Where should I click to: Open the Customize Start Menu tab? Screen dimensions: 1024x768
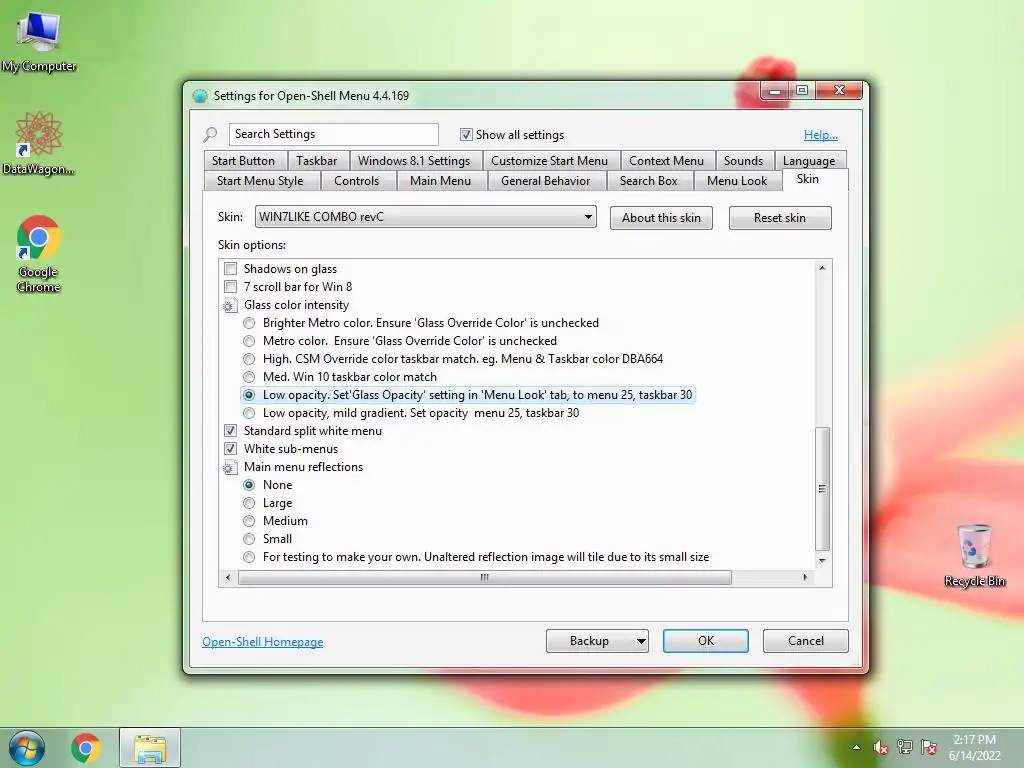point(549,161)
